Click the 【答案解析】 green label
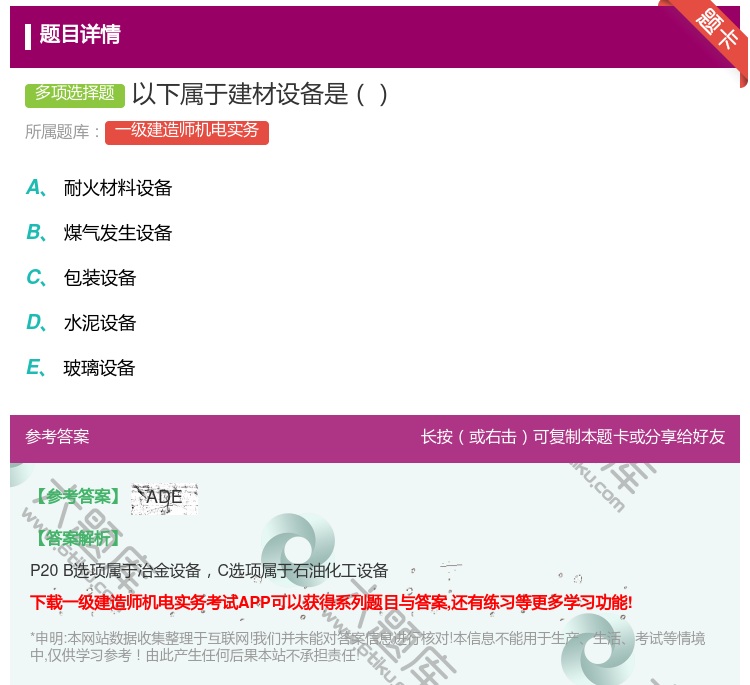Image resolution: width=750 pixels, height=685 pixels. point(79,539)
